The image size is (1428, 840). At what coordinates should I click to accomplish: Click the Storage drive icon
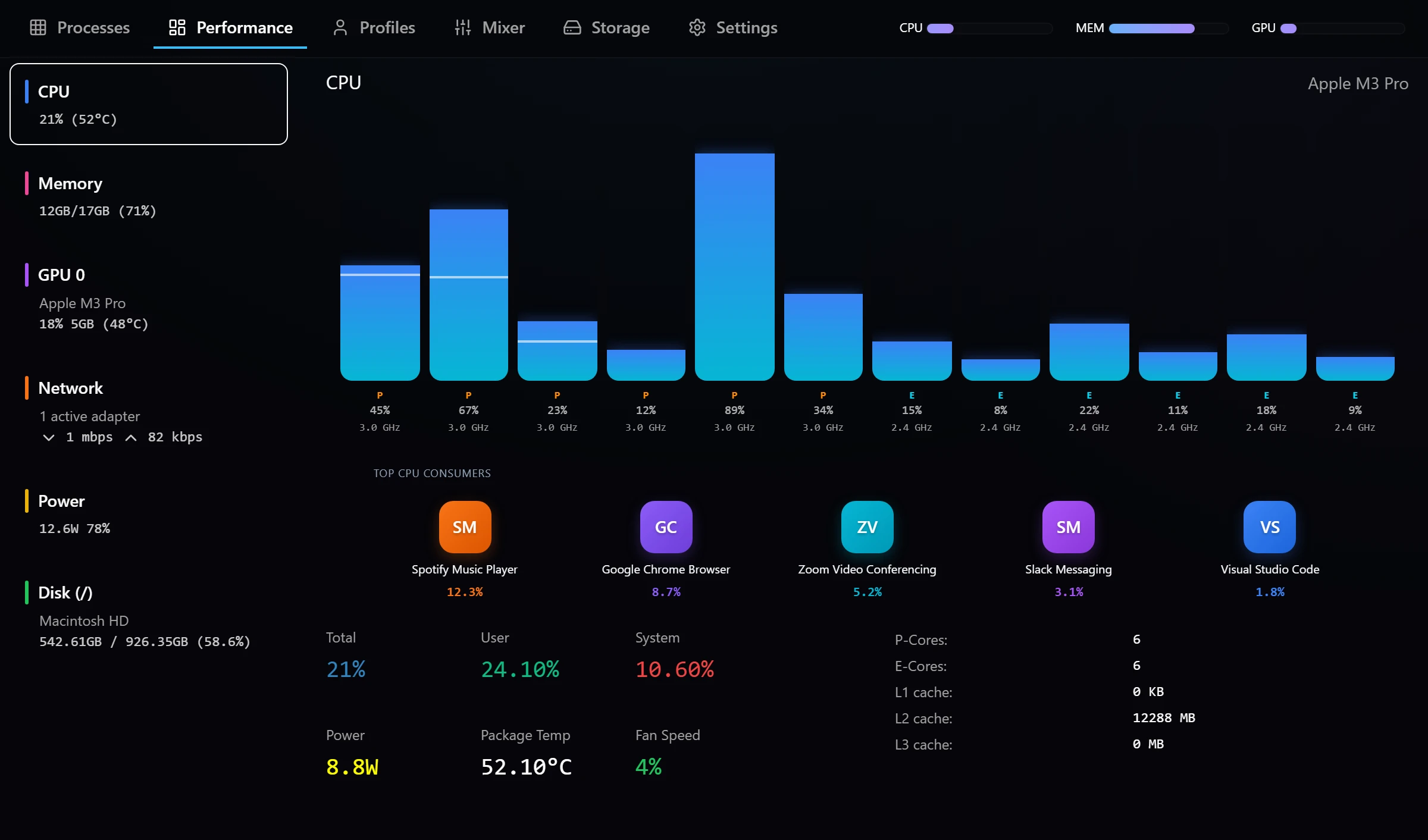(572, 27)
